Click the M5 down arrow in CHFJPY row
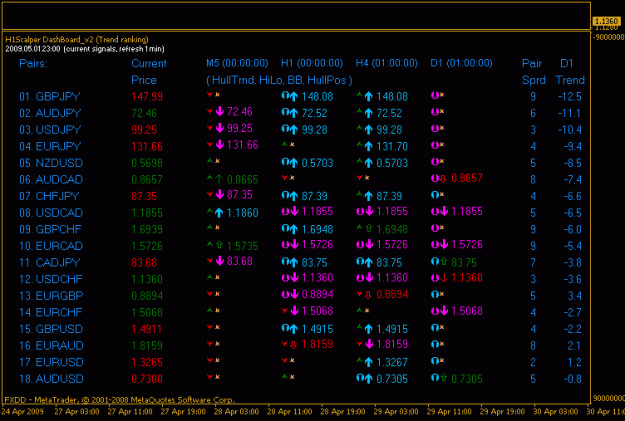The image size is (625, 421). coord(220,195)
